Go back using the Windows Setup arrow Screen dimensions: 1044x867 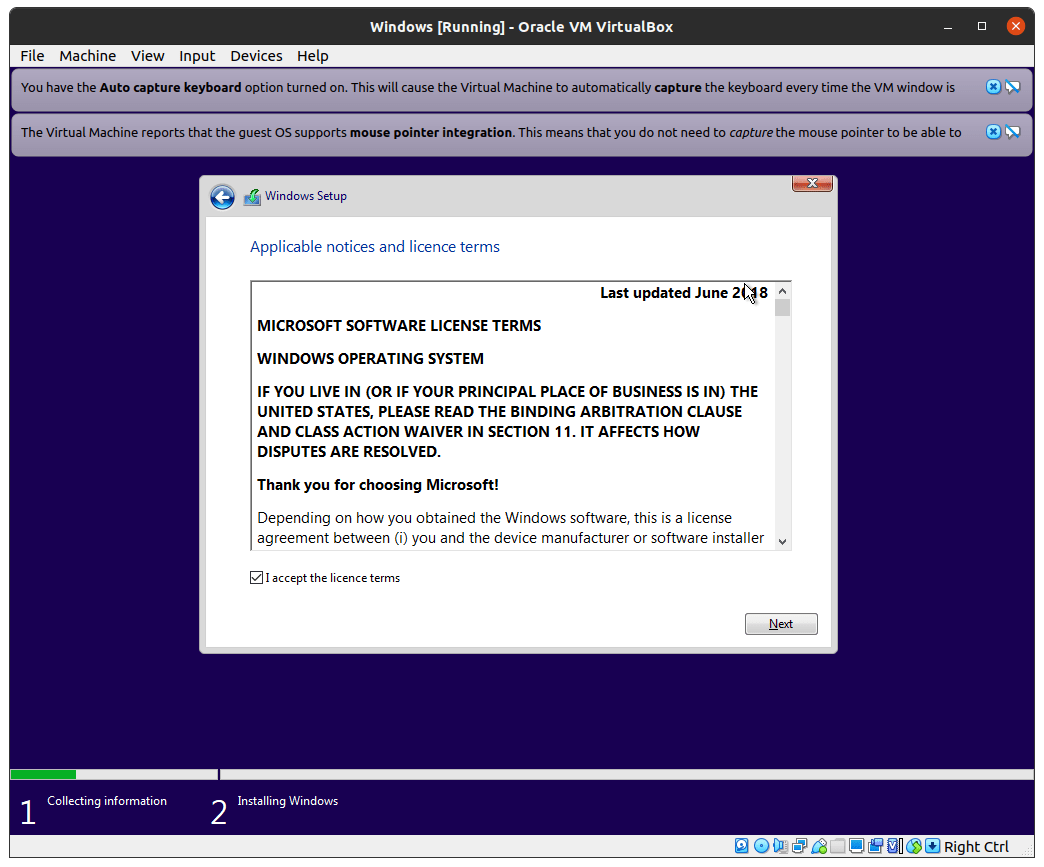tap(222, 197)
